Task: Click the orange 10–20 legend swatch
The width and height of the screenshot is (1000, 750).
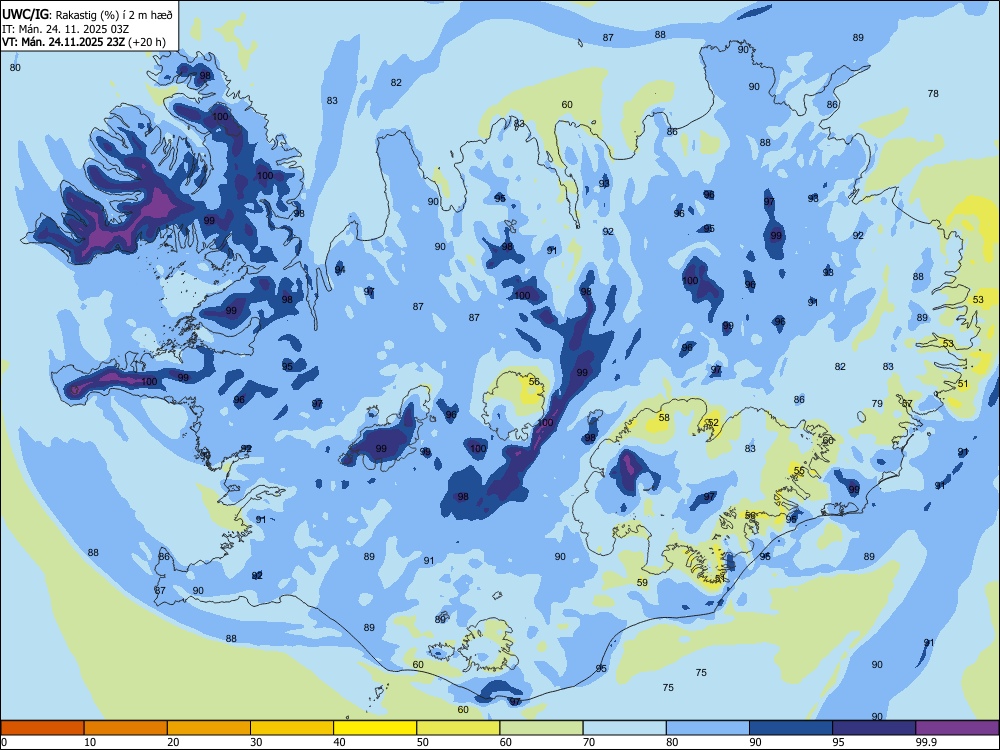Action: 126,728
